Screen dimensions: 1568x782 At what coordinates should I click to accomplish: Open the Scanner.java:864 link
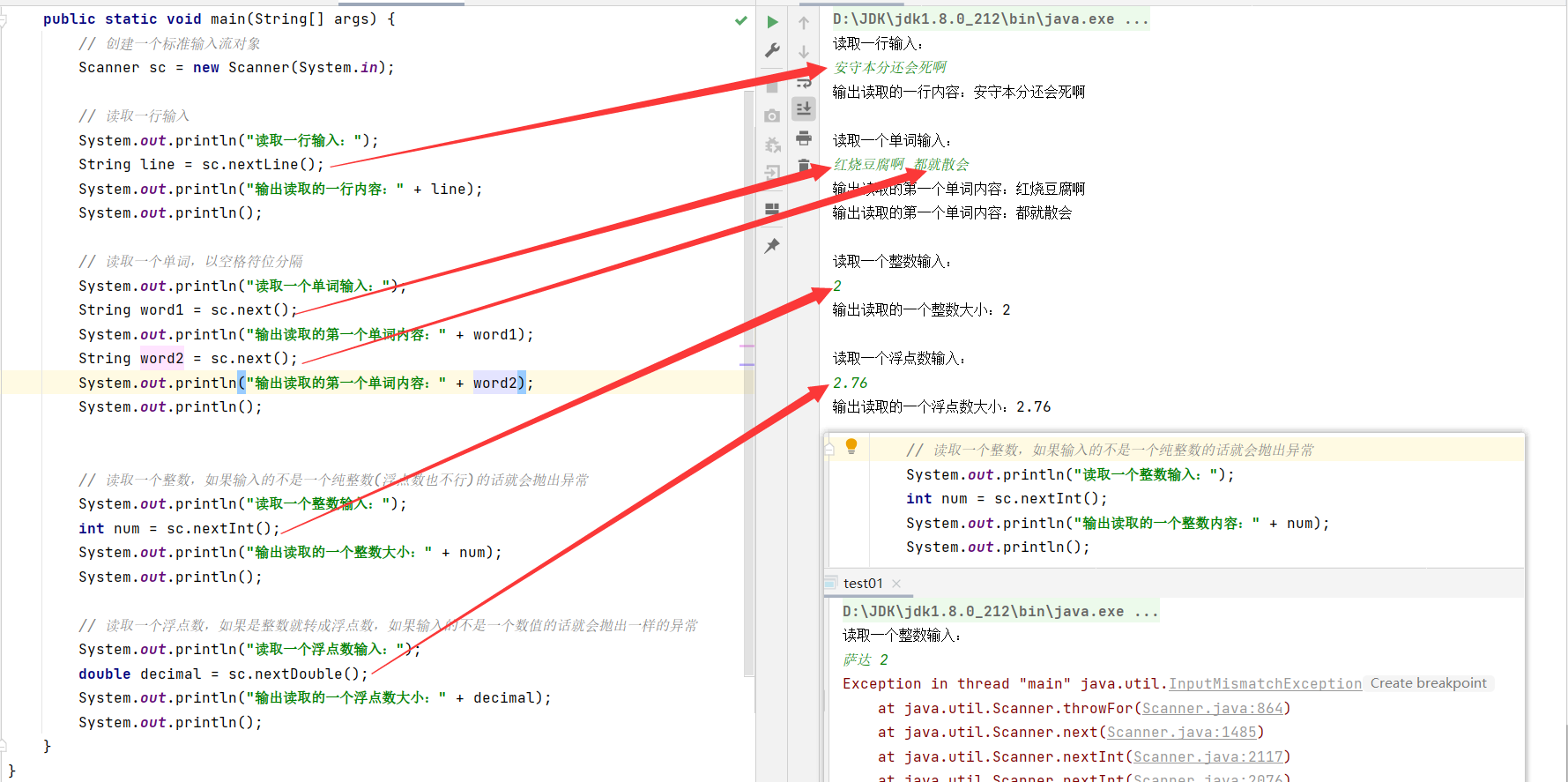point(1212,709)
